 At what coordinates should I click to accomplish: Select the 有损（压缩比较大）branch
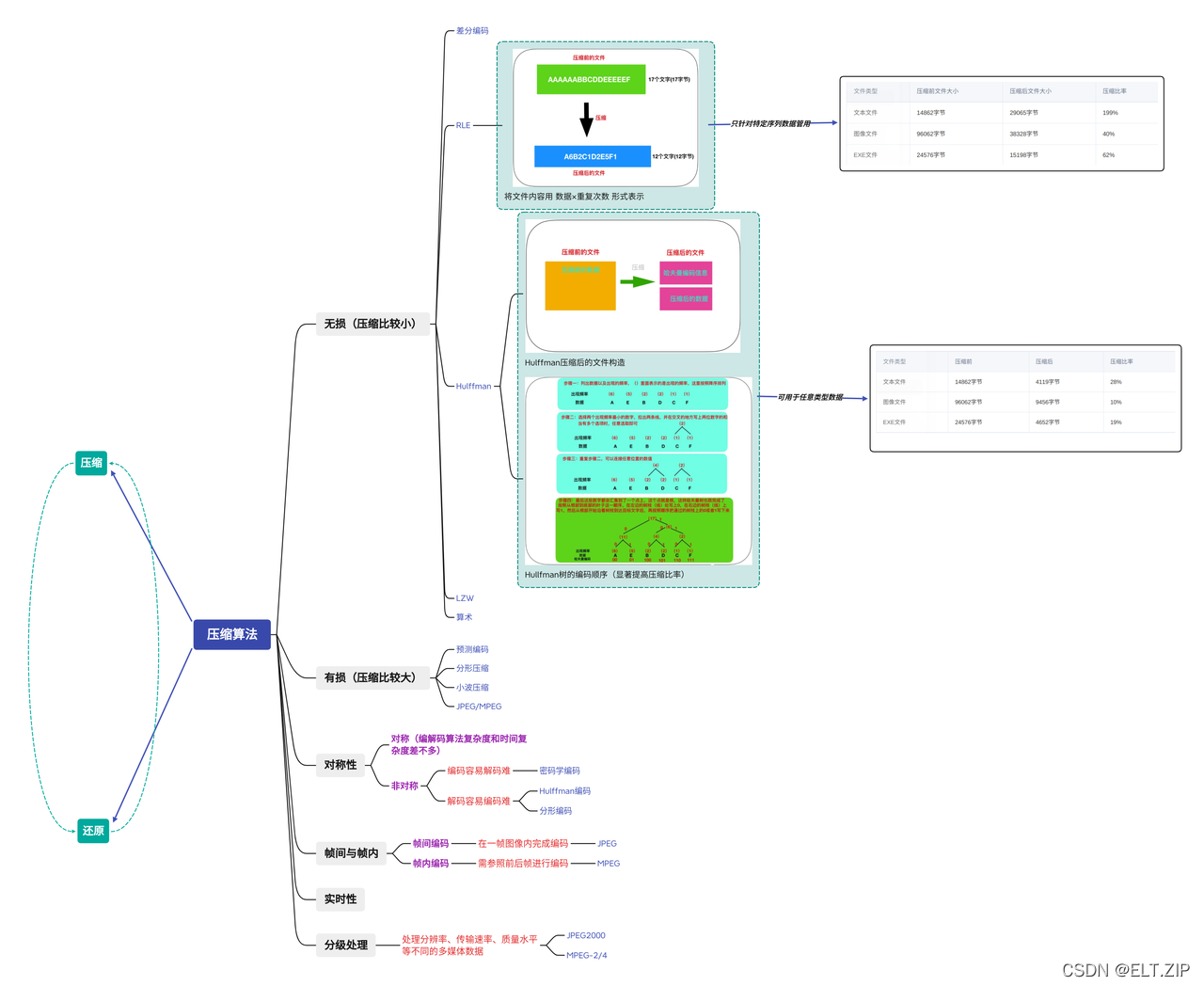(372, 677)
